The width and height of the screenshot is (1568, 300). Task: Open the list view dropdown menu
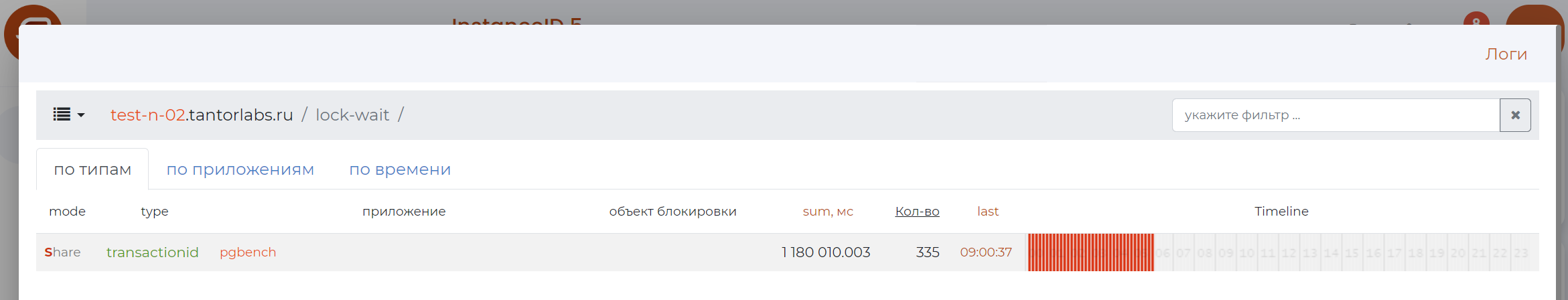pyautogui.click(x=69, y=115)
